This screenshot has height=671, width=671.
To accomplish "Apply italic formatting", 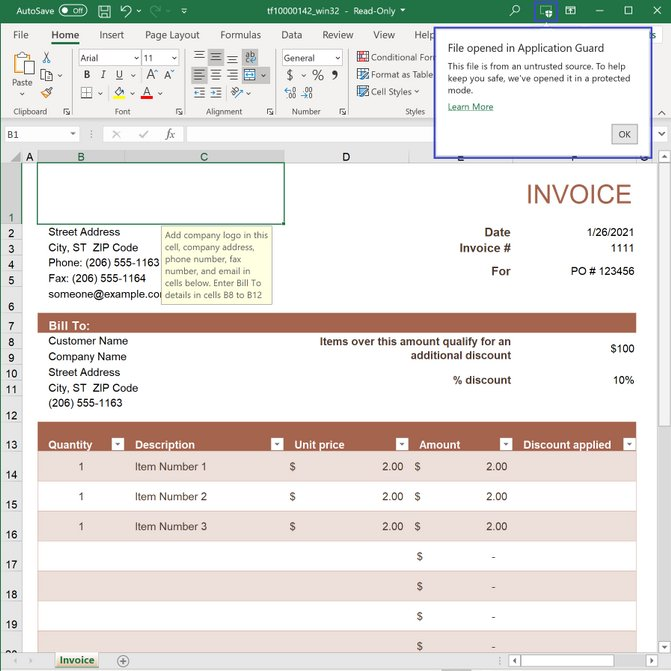I will (x=103, y=75).
